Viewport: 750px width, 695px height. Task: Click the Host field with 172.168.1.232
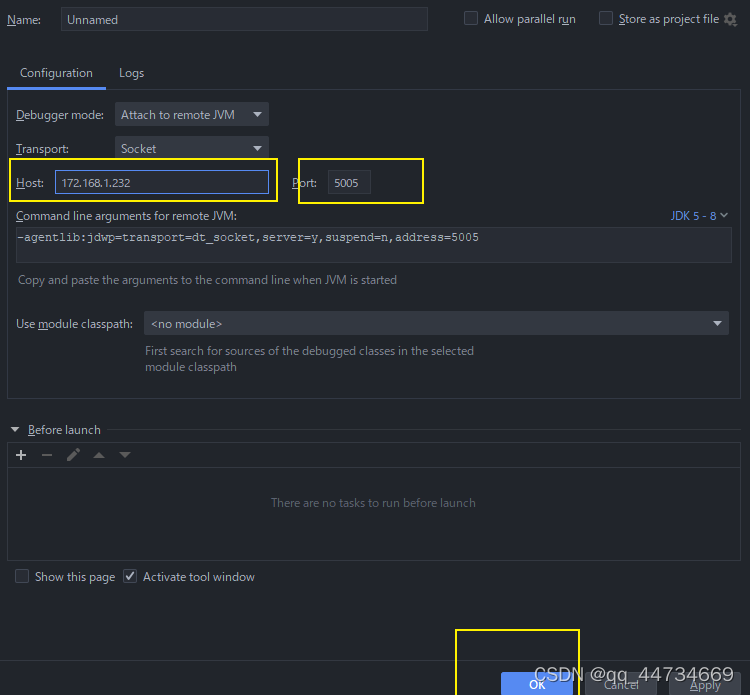[162, 182]
